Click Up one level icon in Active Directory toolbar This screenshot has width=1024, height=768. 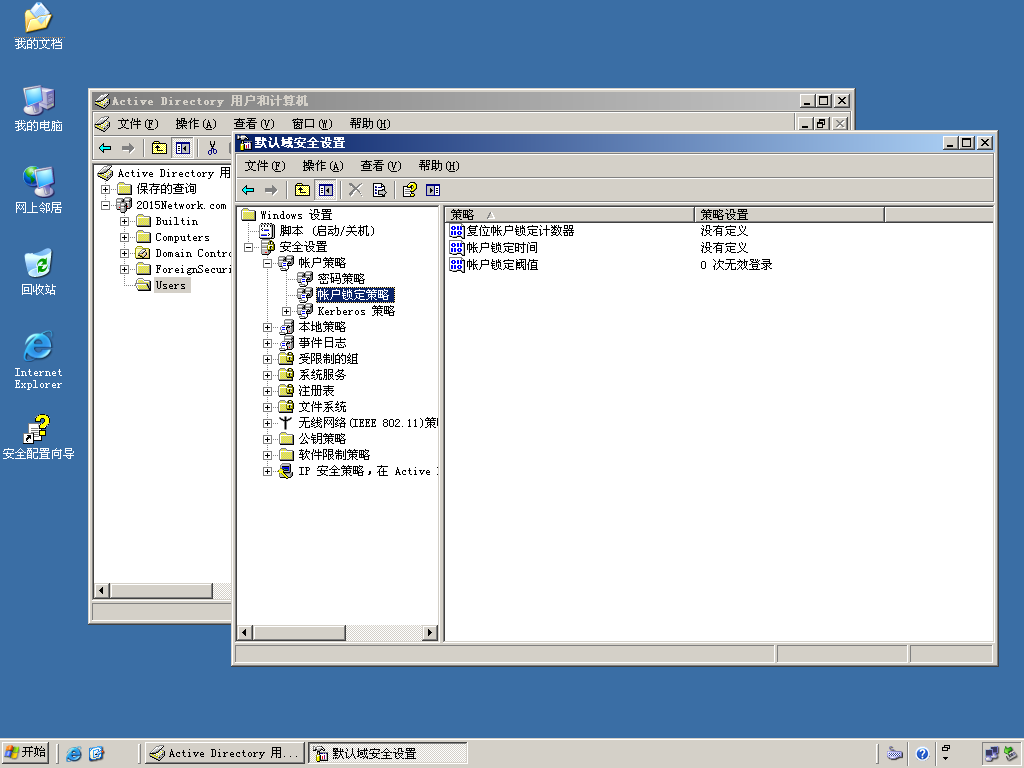click(x=159, y=148)
